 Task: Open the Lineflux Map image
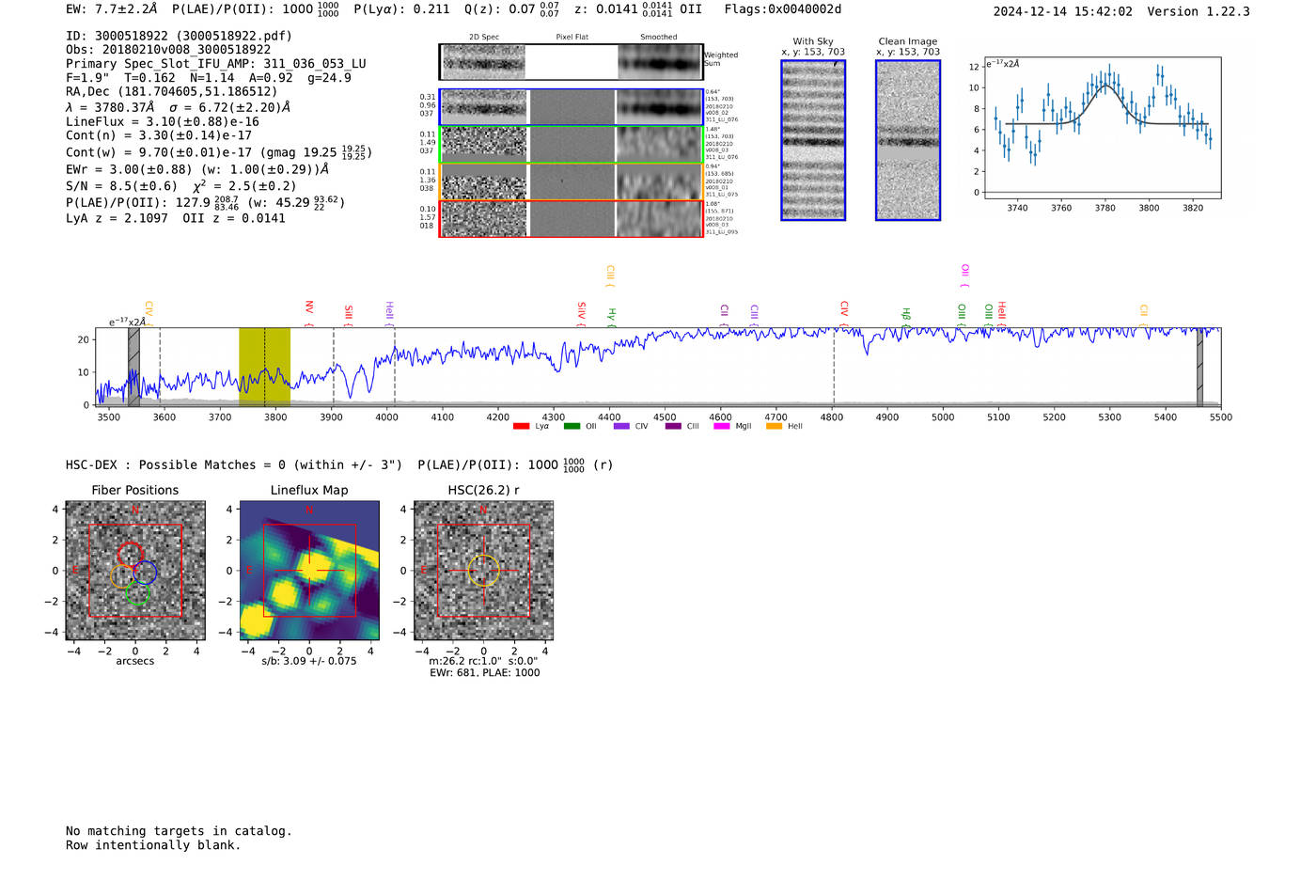click(x=309, y=571)
